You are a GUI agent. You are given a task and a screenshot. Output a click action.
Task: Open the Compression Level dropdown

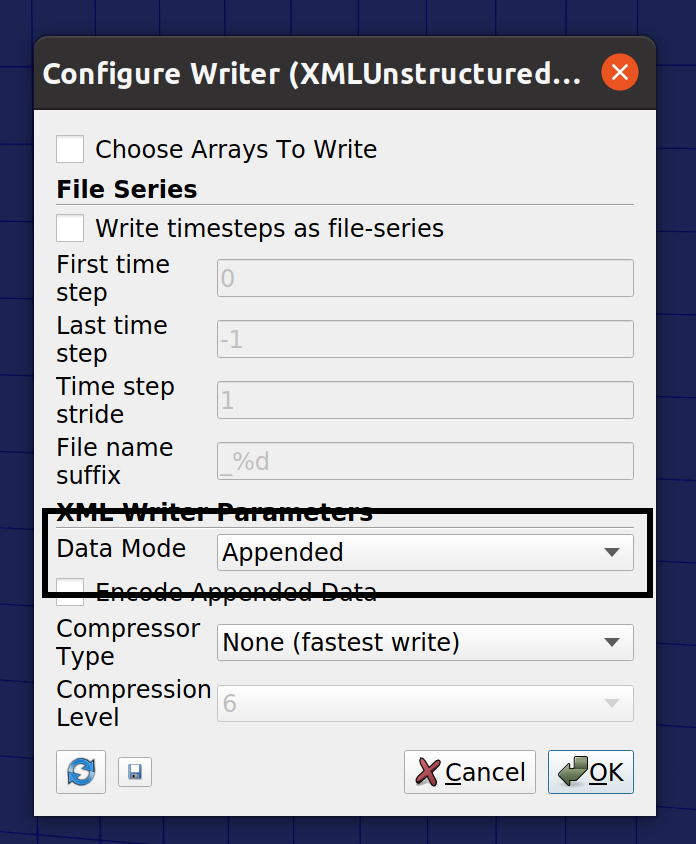tap(425, 703)
